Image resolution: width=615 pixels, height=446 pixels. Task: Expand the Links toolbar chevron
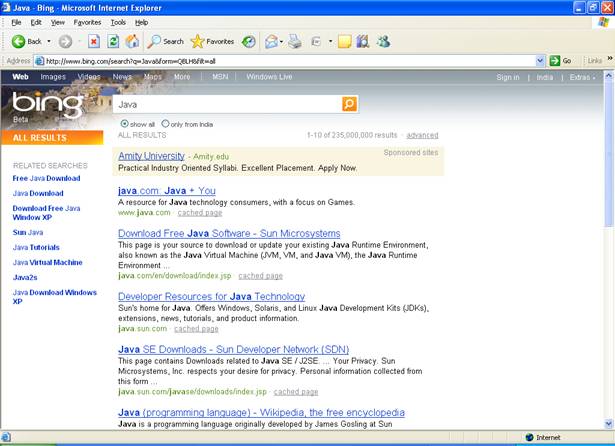coord(610,58)
